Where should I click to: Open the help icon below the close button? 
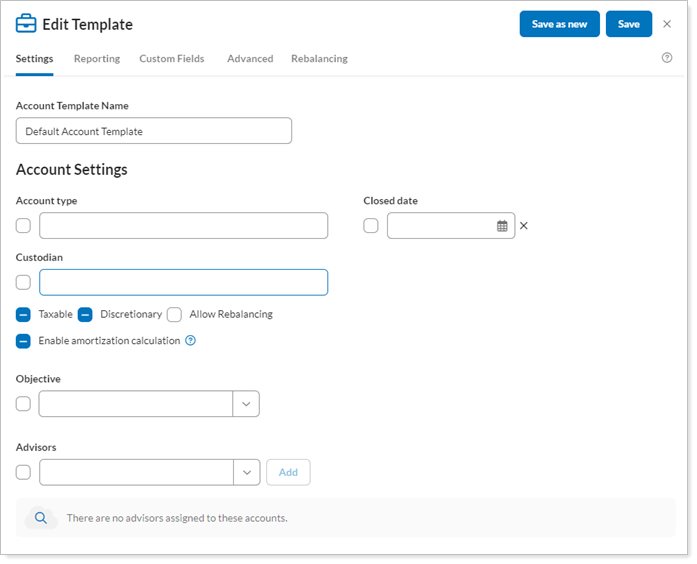tap(667, 58)
